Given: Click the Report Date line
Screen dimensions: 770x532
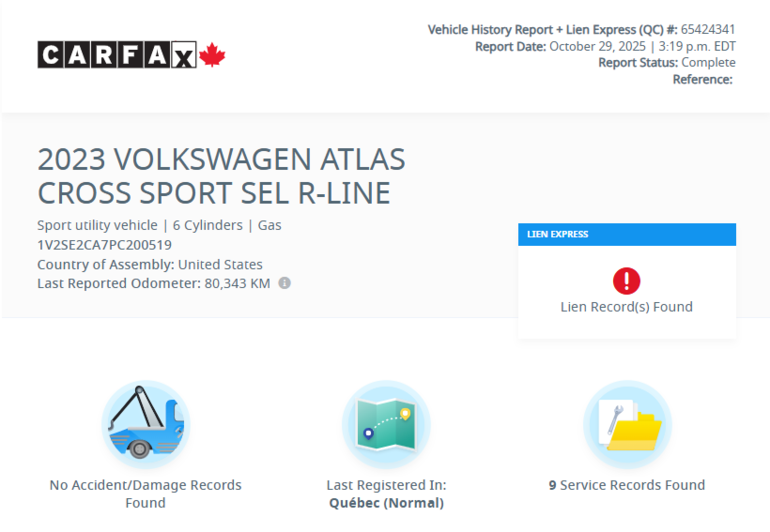Looking at the screenshot, I should (x=605, y=46).
